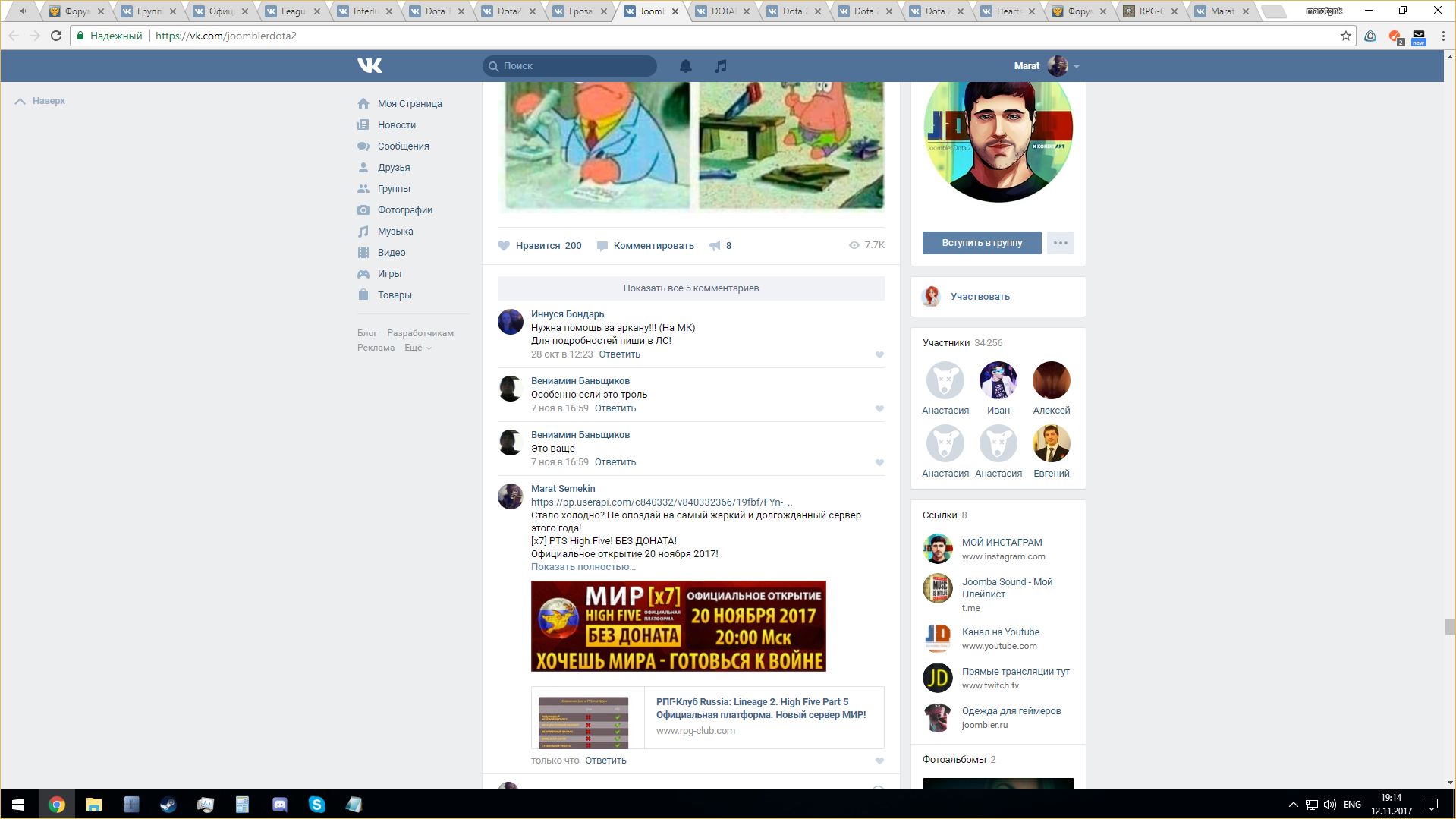Image resolution: width=1456 pixels, height=819 pixels.
Task: Click Вступить в группу button
Action: click(x=981, y=243)
